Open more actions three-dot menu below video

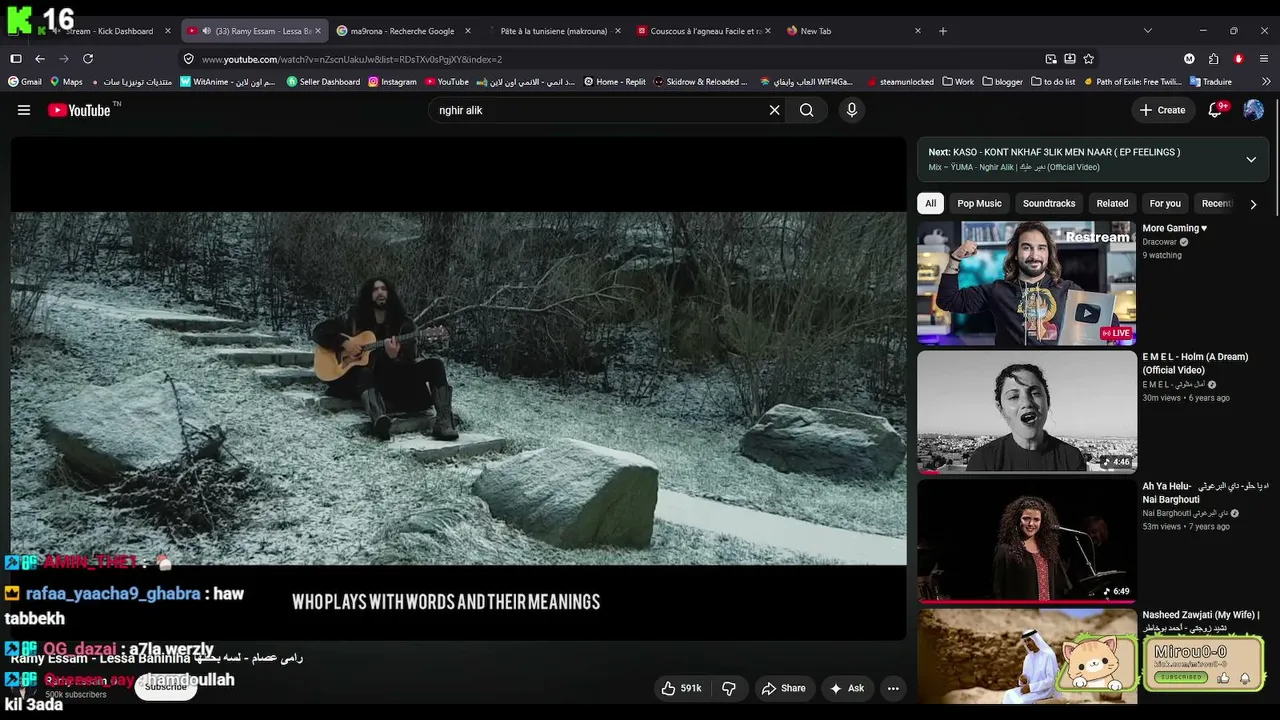coord(893,688)
